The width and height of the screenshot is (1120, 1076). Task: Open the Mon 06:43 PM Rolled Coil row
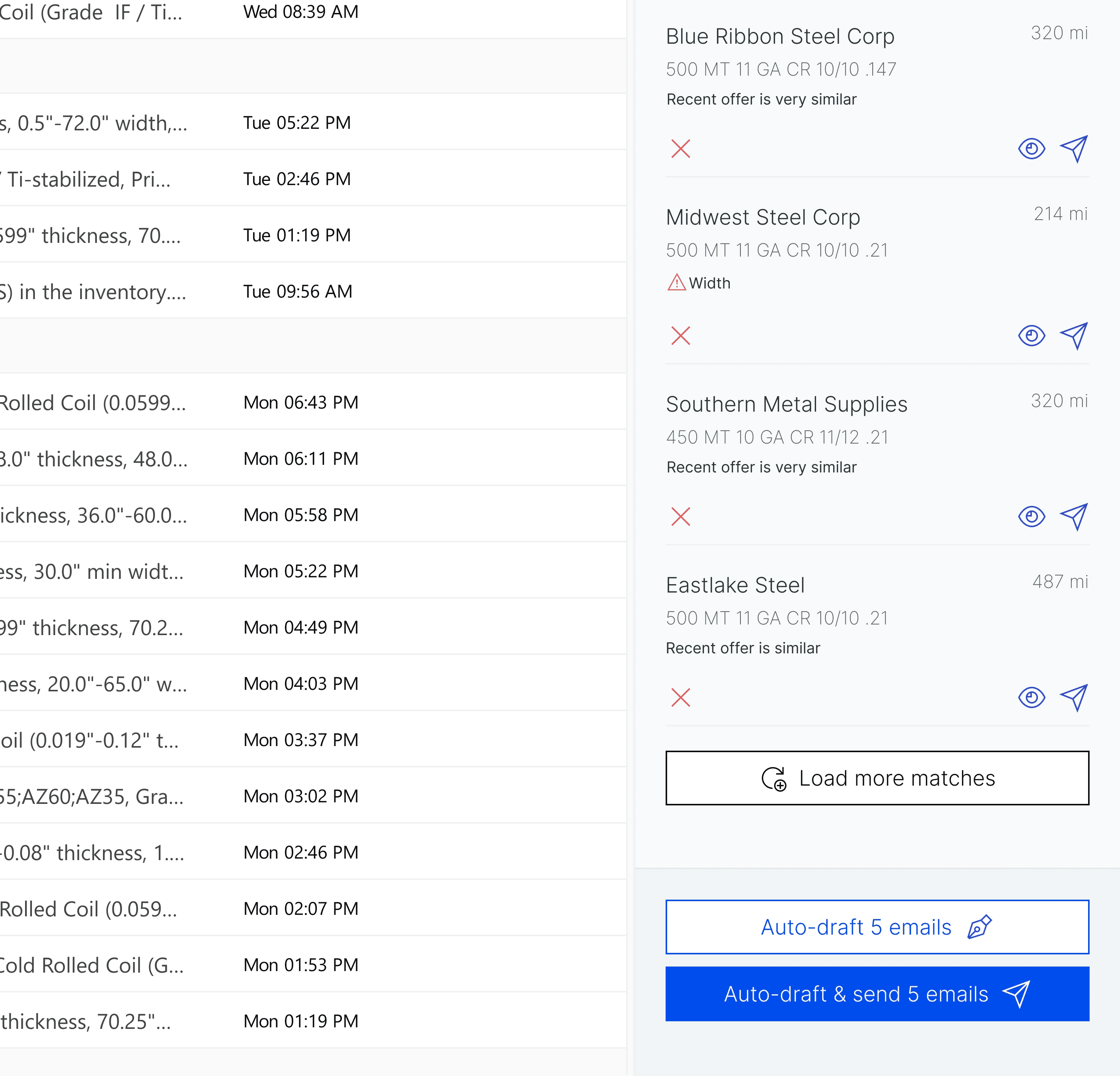point(229,402)
